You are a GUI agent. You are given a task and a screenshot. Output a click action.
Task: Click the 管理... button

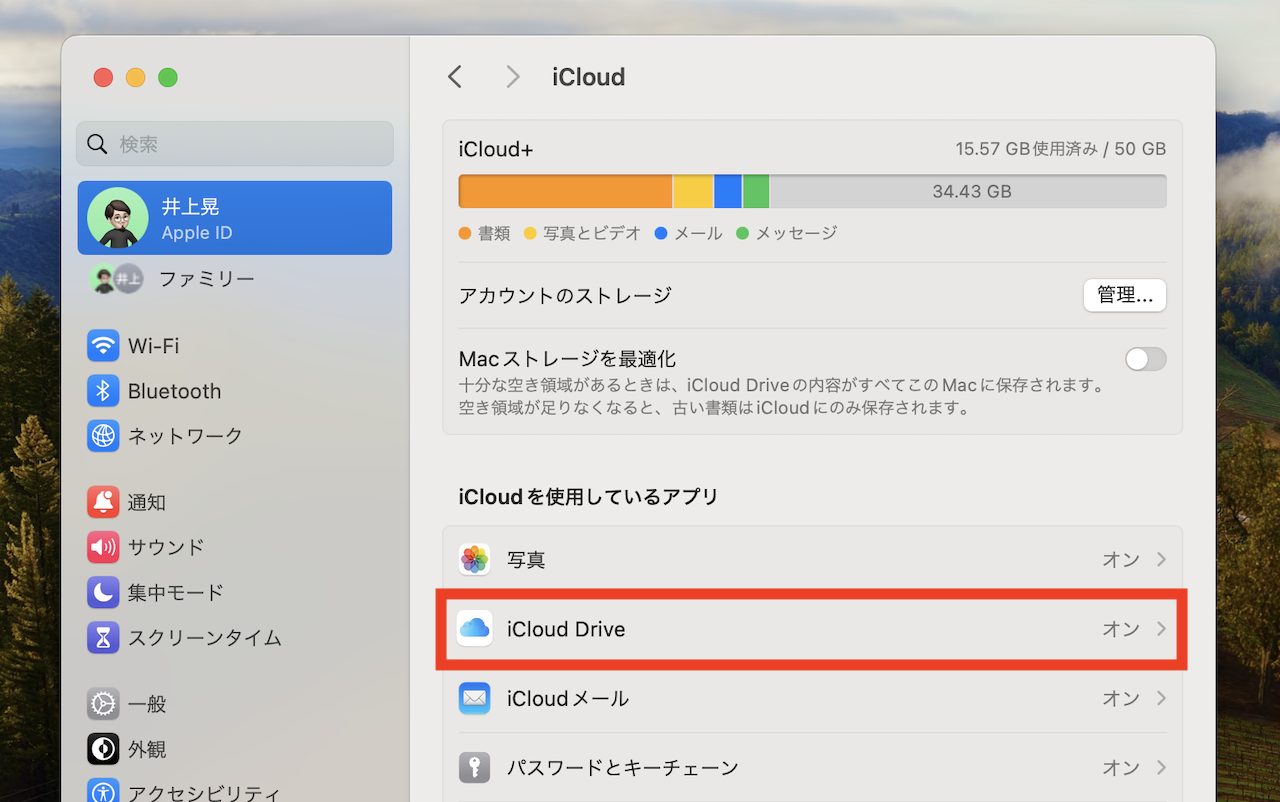1125,295
